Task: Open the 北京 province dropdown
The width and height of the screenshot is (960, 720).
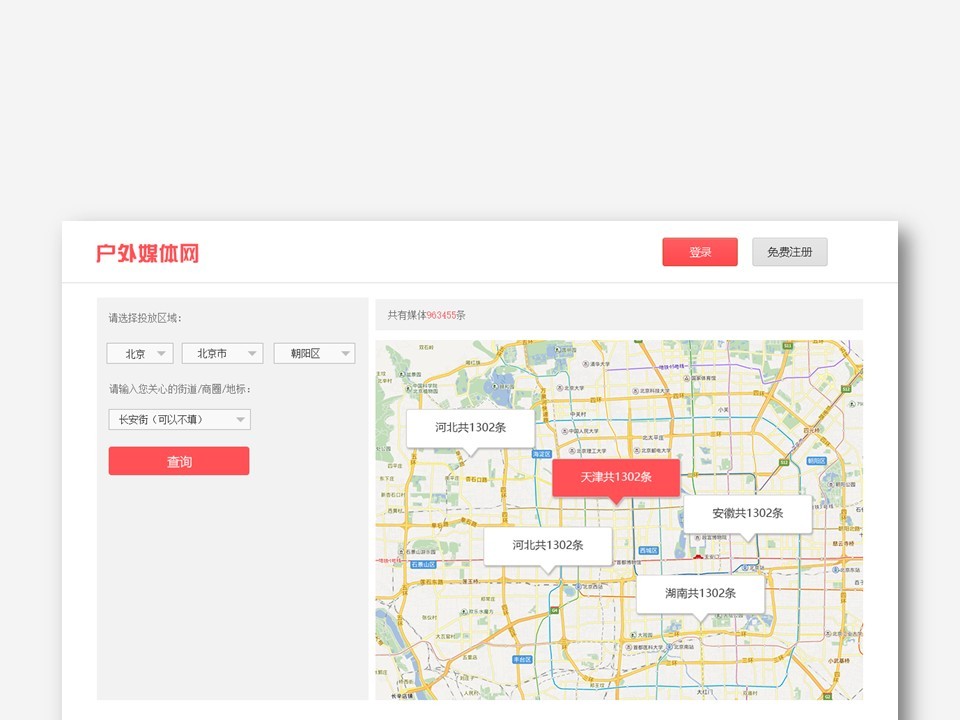Action: click(x=140, y=354)
